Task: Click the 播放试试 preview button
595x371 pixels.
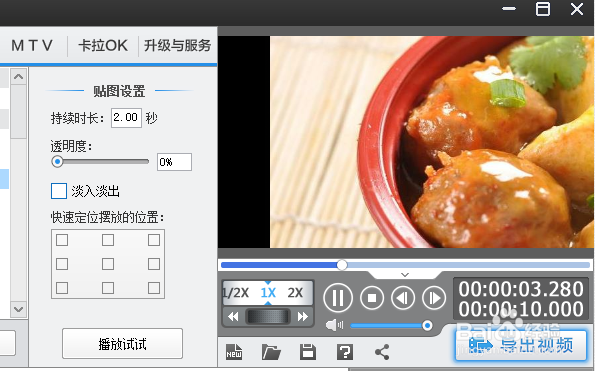Action: click(122, 344)
